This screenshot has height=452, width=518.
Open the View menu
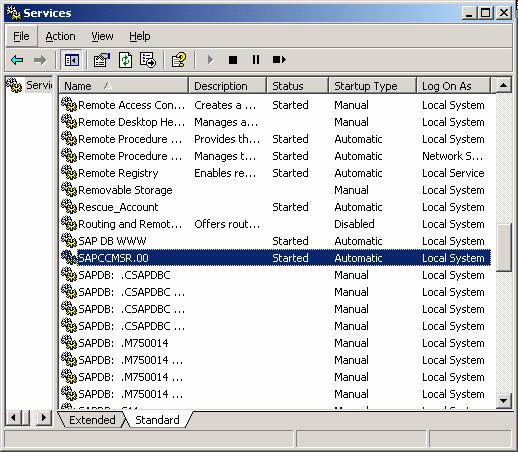102,36
